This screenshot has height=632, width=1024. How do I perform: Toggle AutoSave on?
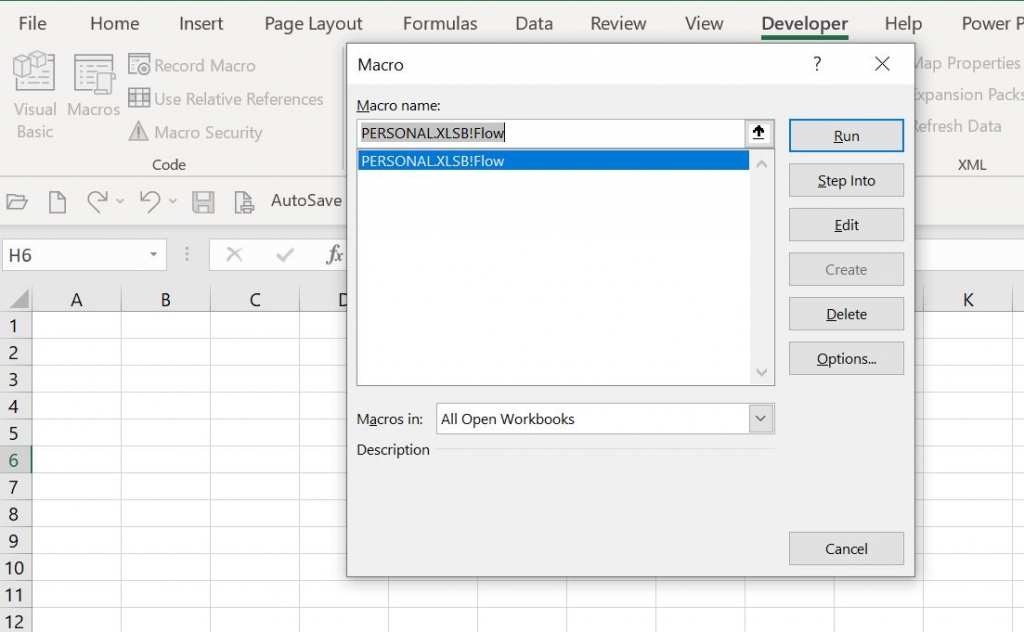(305, 201)
